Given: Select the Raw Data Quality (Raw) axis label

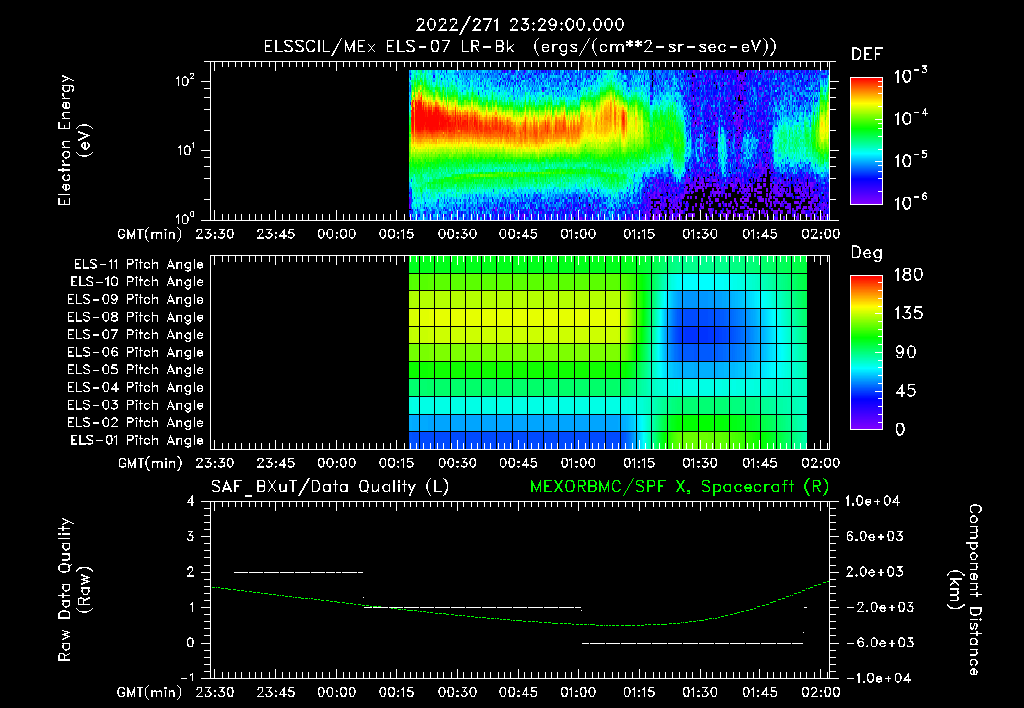Looking at the screenshot, I should [74, 590].
